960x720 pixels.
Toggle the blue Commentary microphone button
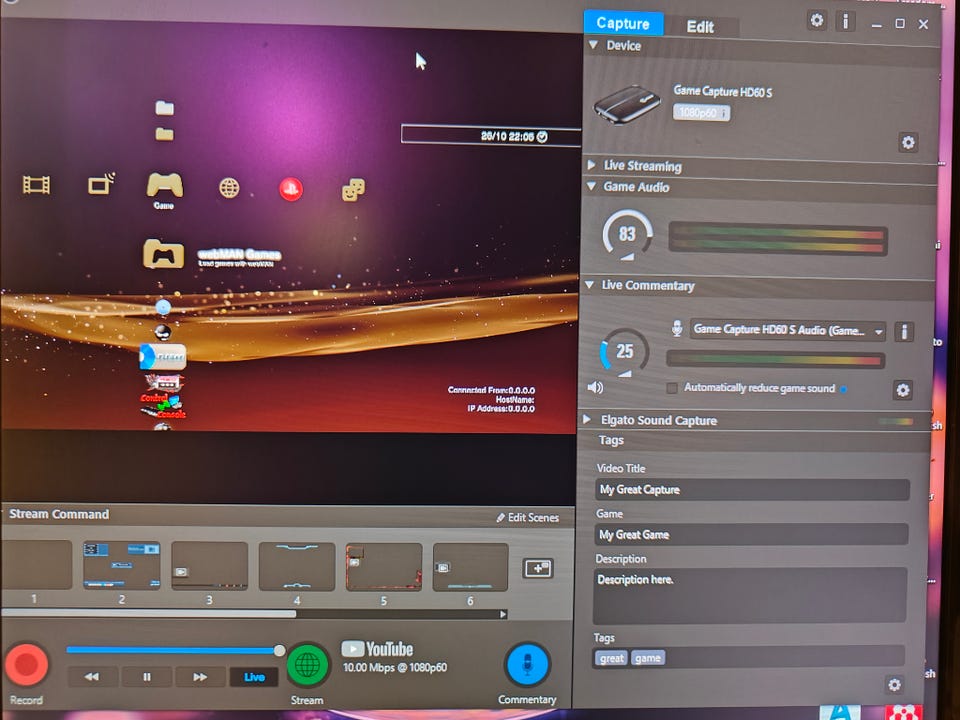click(x=527, y=665)
